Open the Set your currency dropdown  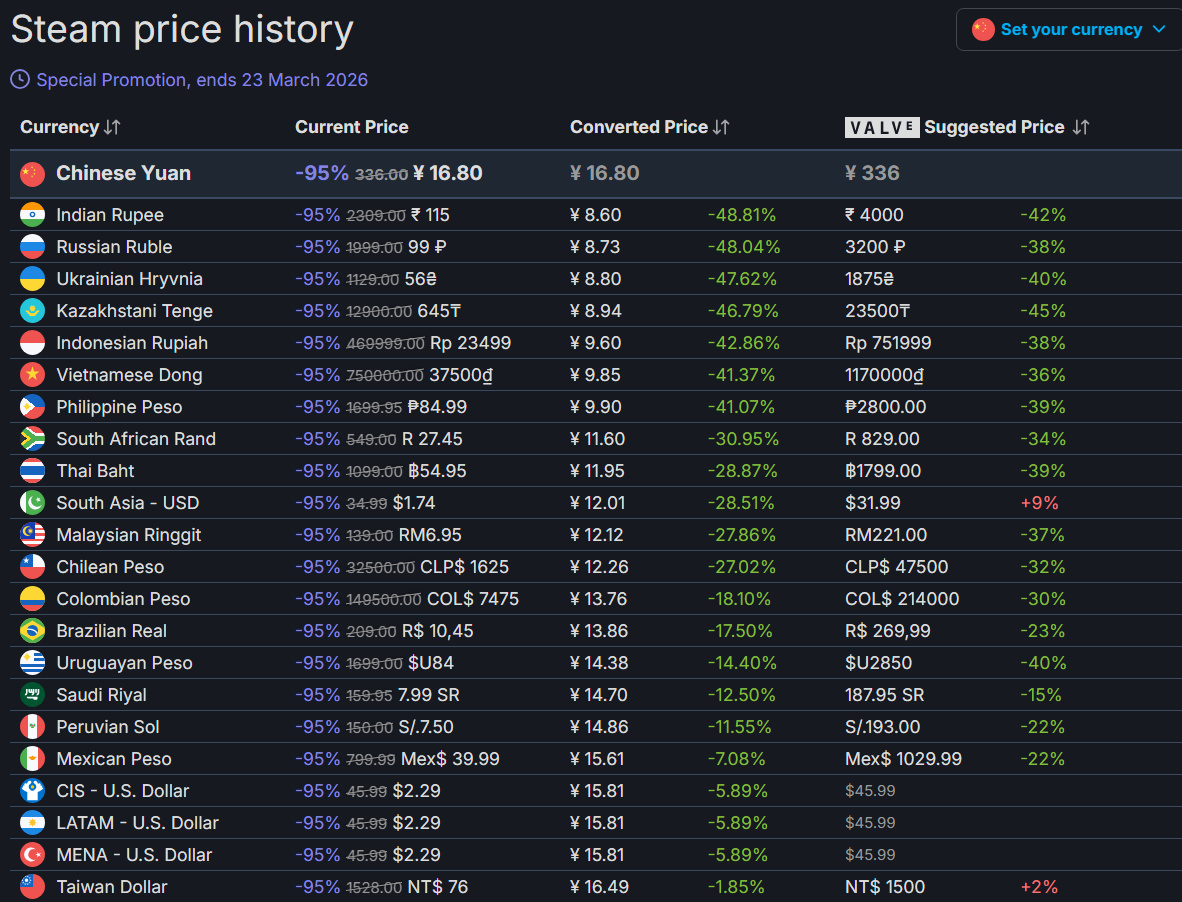[x=1068, y=30]
